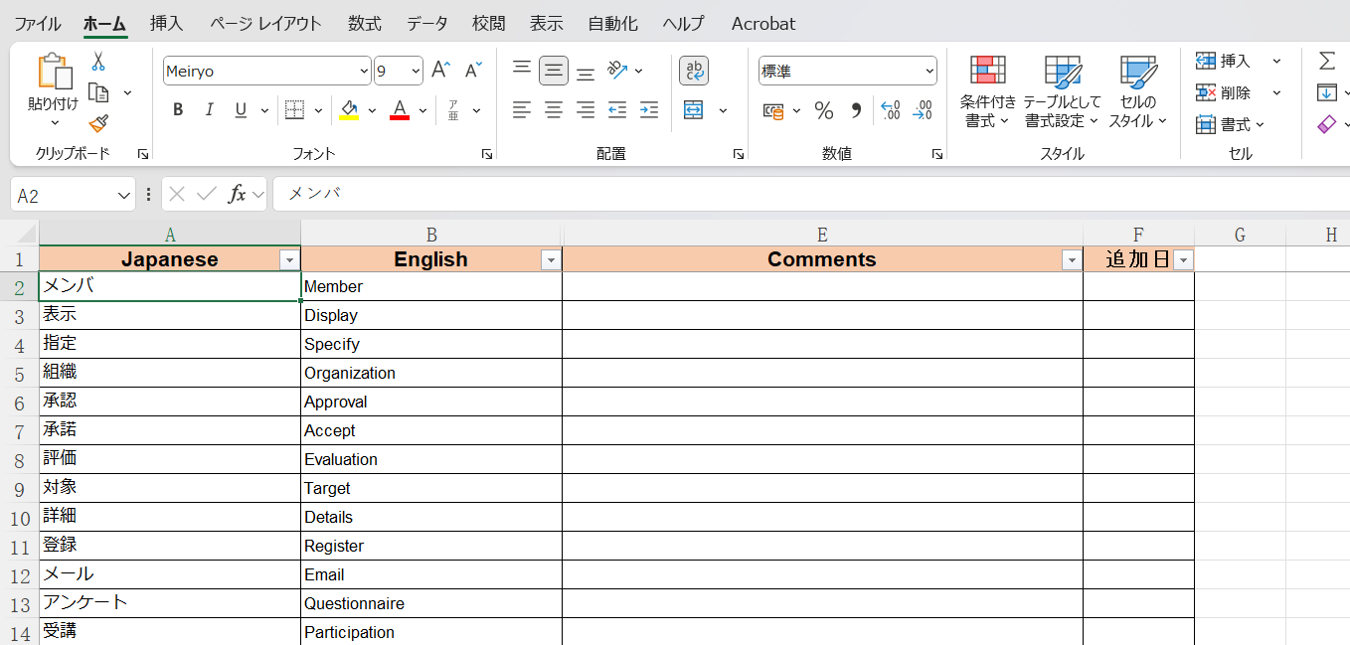
Task: Apply red font color
Action: pos(399,110)
